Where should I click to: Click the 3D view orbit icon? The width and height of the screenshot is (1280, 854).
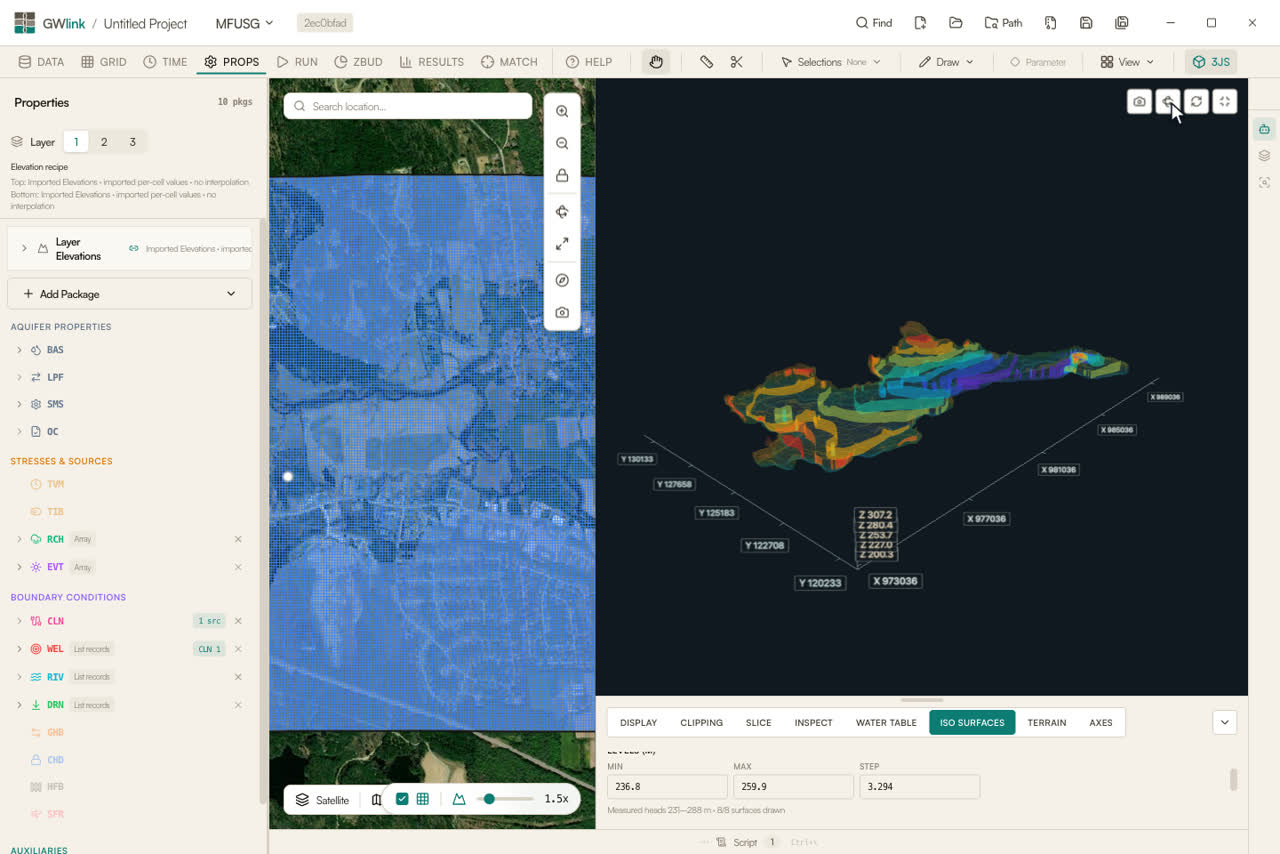coord(1167,101)
